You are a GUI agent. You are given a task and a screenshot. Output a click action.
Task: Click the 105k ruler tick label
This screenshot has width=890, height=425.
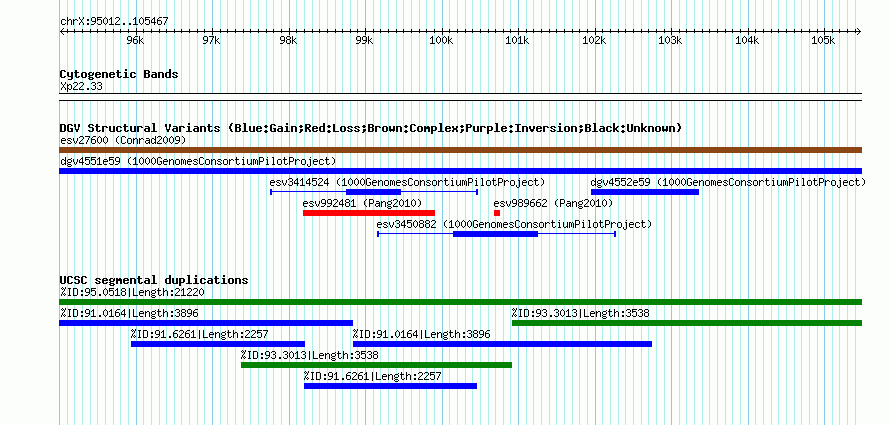click(x=823, y=41)
